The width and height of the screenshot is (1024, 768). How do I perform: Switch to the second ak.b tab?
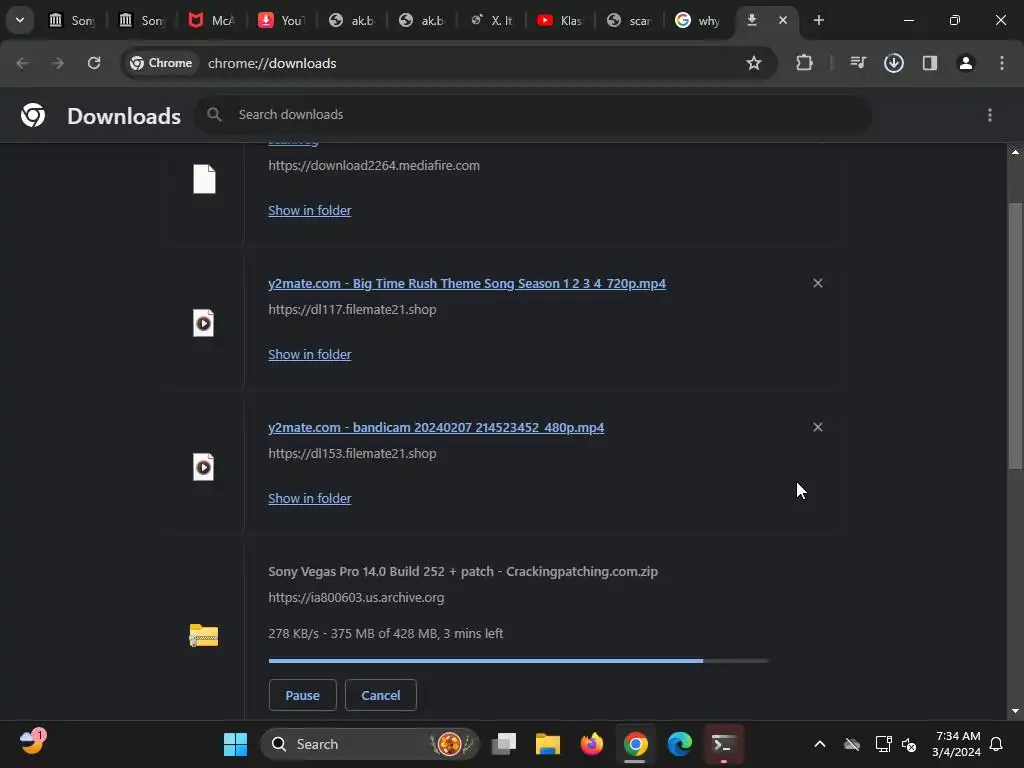(x=422, y=20)
